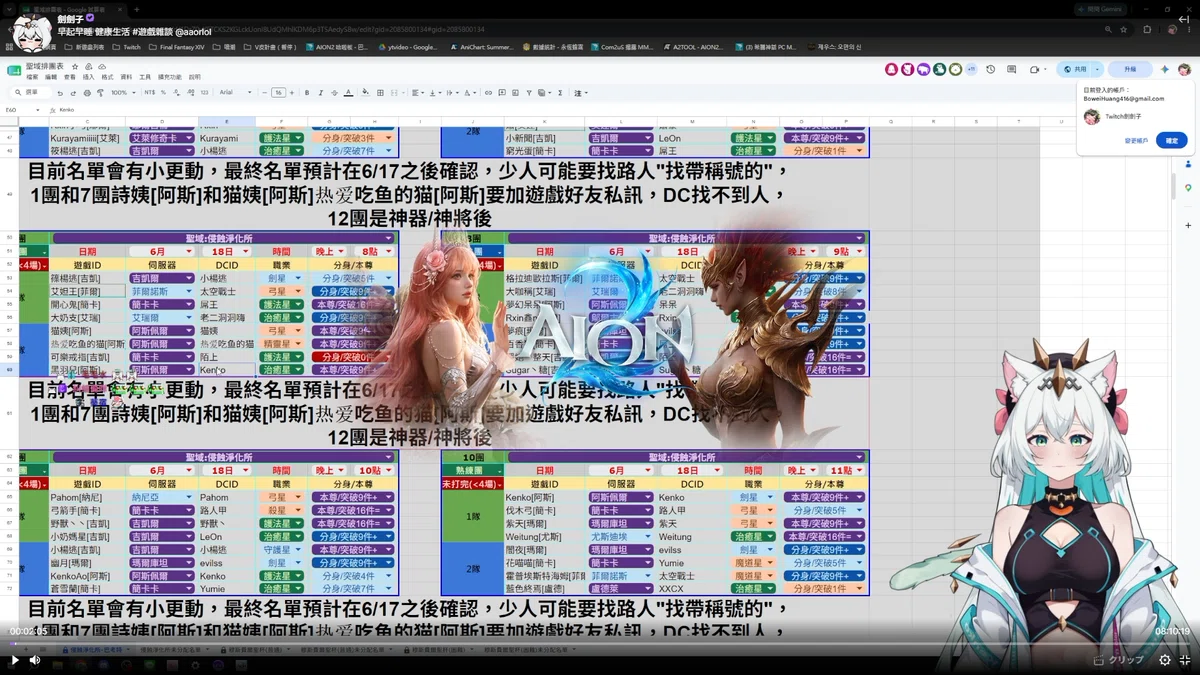
Task: Insert a comment via toolbar icon
Action: 502,92
